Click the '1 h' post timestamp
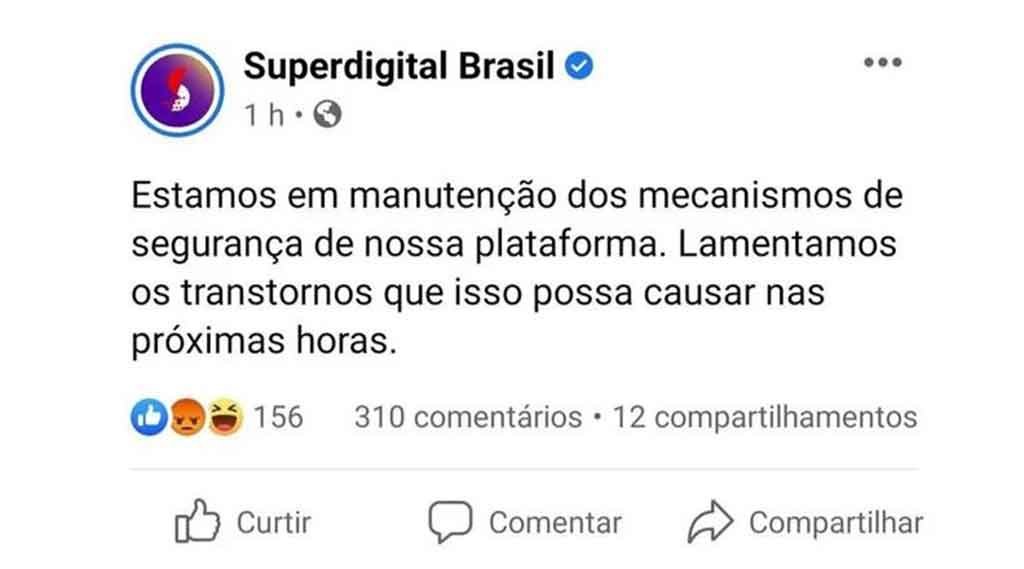Screen dimensions: 1024x569 (x=264, y=116)
